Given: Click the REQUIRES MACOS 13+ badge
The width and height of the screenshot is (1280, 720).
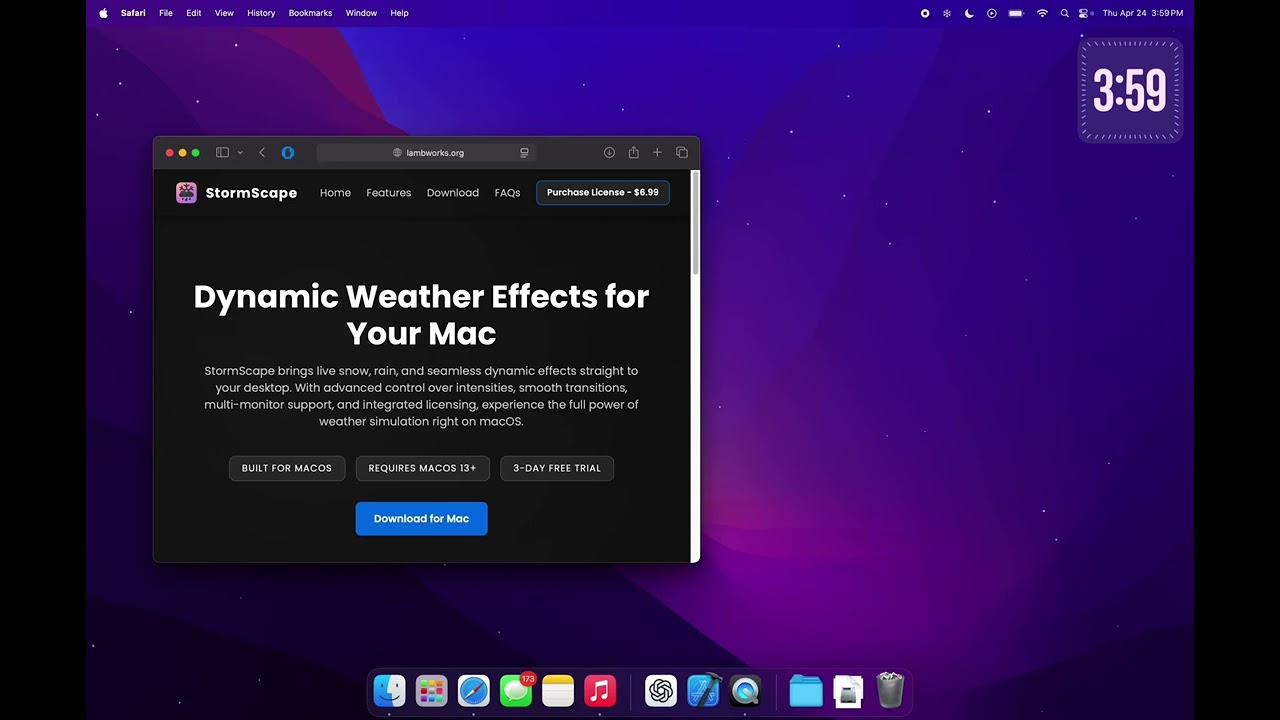Looking at the screenshot, I should (x=422, y=468).
